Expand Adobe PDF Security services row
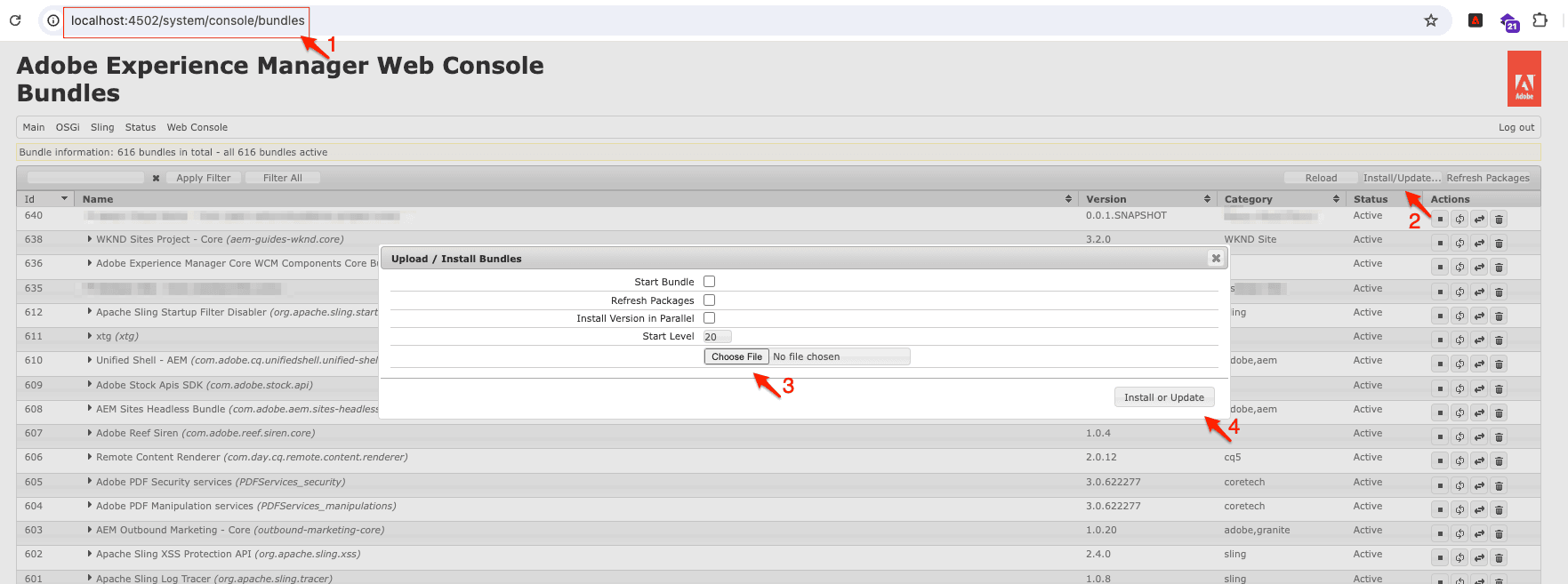 point(90,482)
